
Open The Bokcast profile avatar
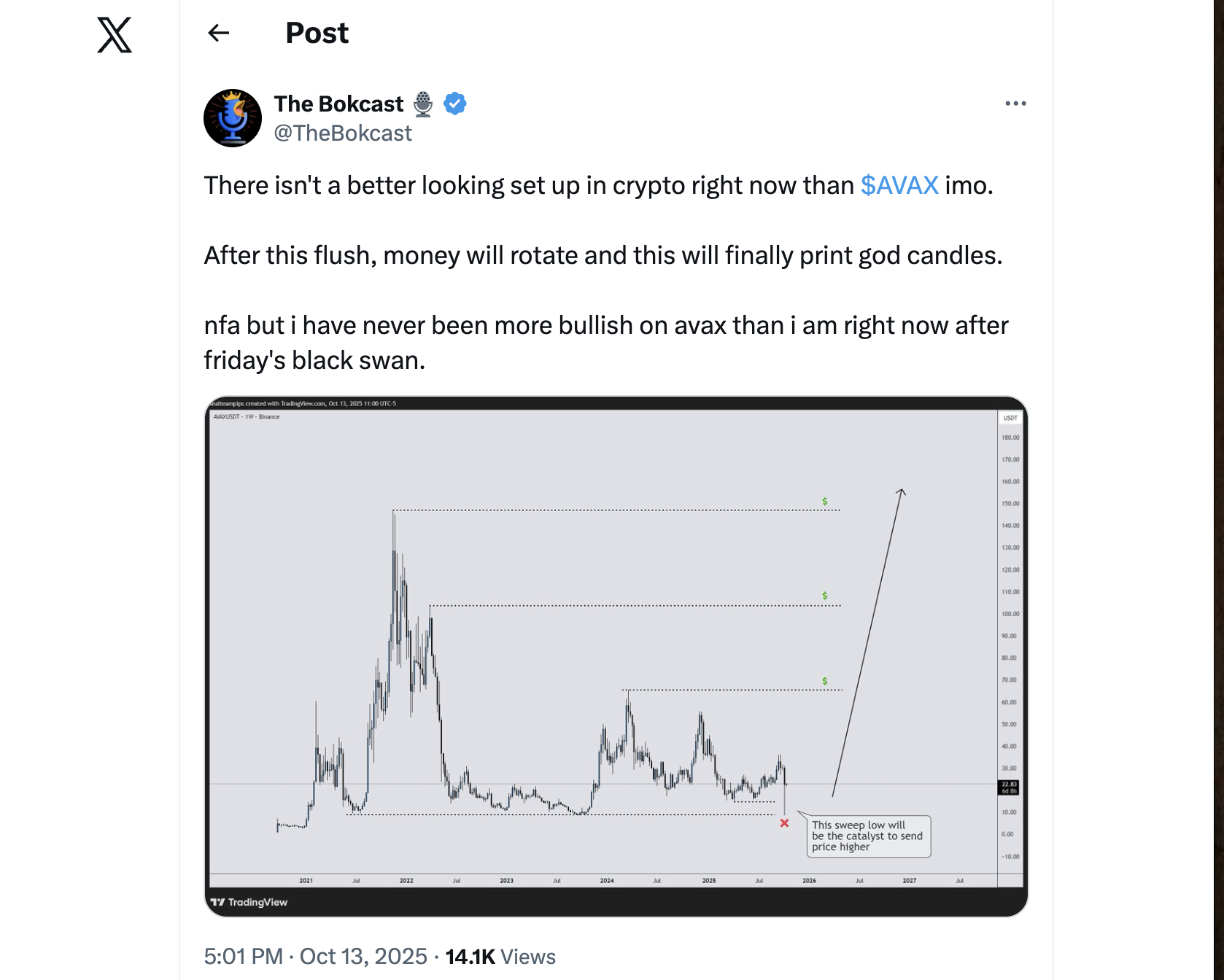click(x=233, y=118)
